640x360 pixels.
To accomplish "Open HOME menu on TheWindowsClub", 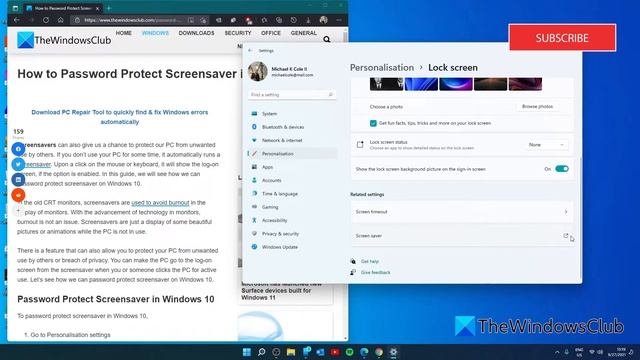I will coord(124,33).
